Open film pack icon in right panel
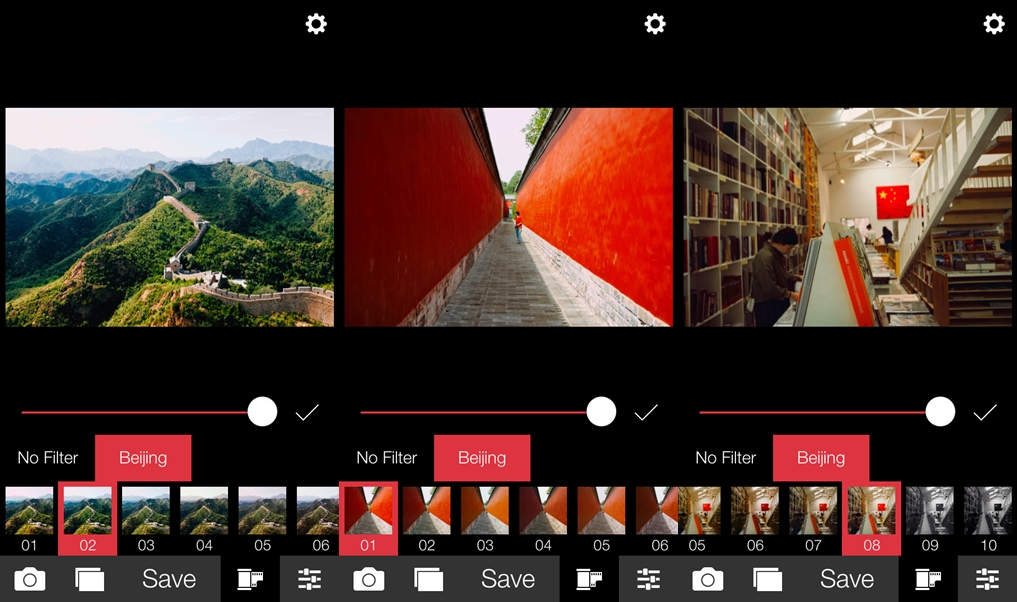Viewport: 1017px width, 602px height. [928, 579]
